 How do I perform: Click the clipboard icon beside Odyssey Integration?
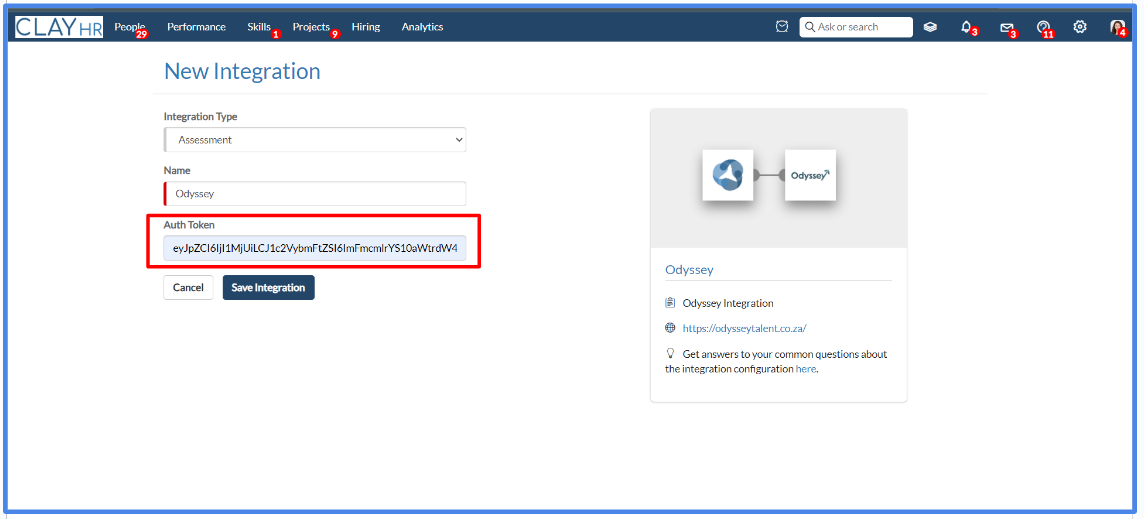coord(670,302)
